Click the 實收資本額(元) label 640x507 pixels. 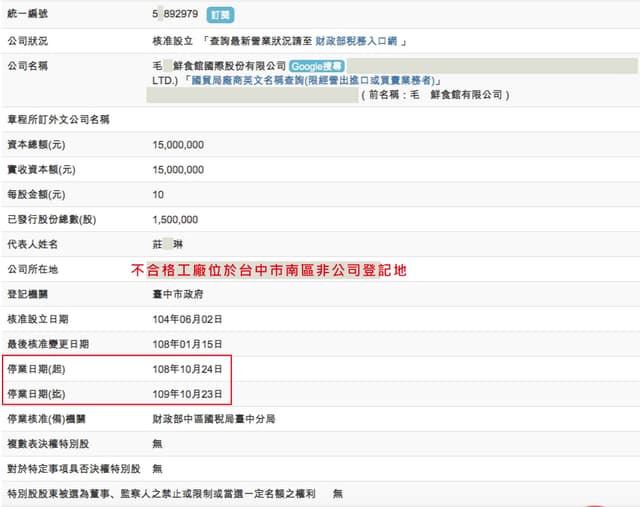tap(41, 169)
